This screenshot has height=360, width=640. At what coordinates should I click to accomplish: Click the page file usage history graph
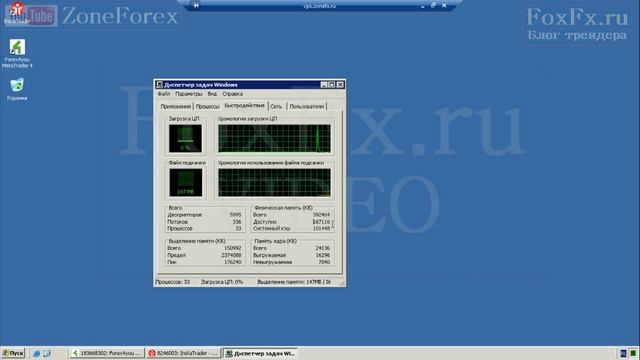(x=274, y=182)
